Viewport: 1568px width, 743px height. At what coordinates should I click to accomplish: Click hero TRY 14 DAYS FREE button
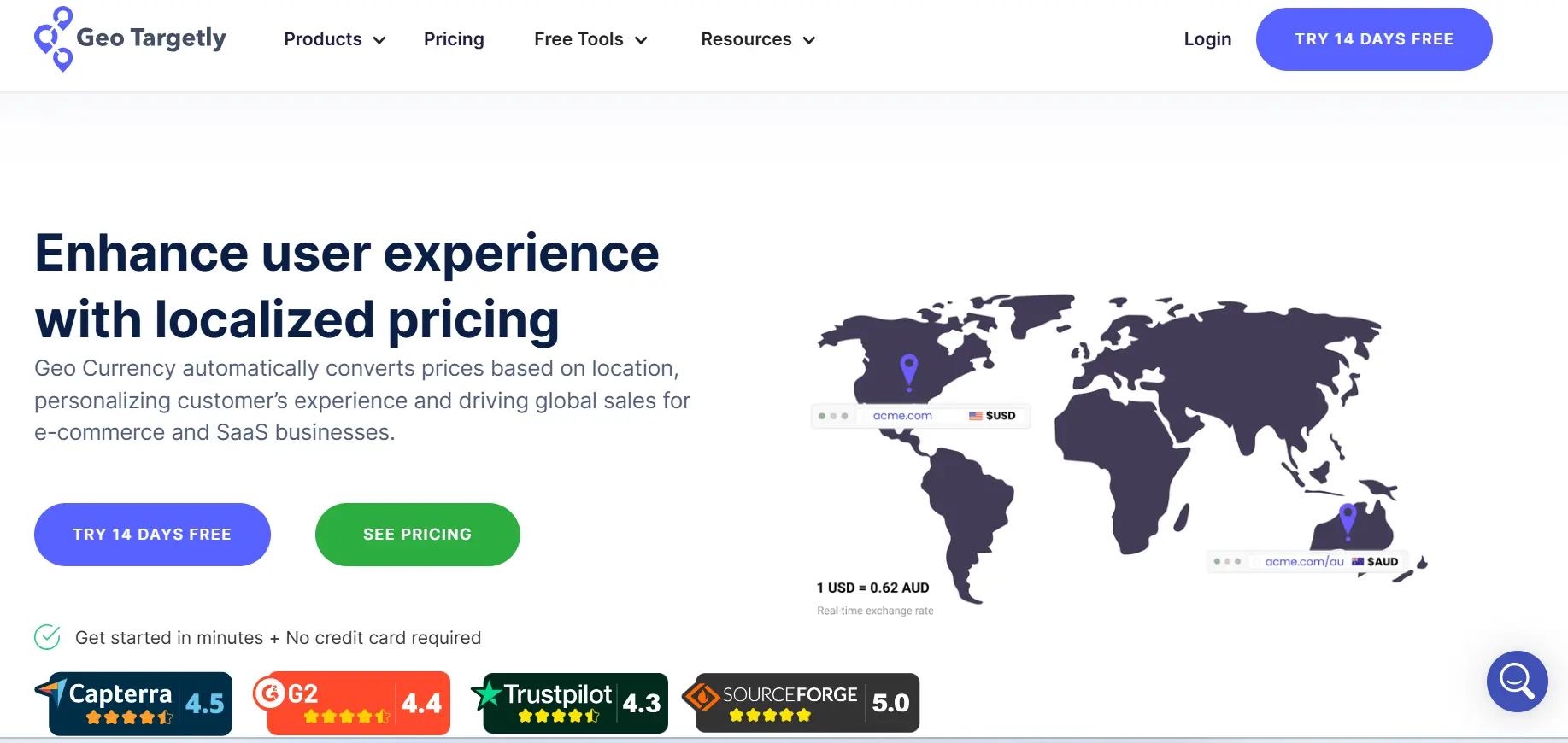[x=152, y=535]
